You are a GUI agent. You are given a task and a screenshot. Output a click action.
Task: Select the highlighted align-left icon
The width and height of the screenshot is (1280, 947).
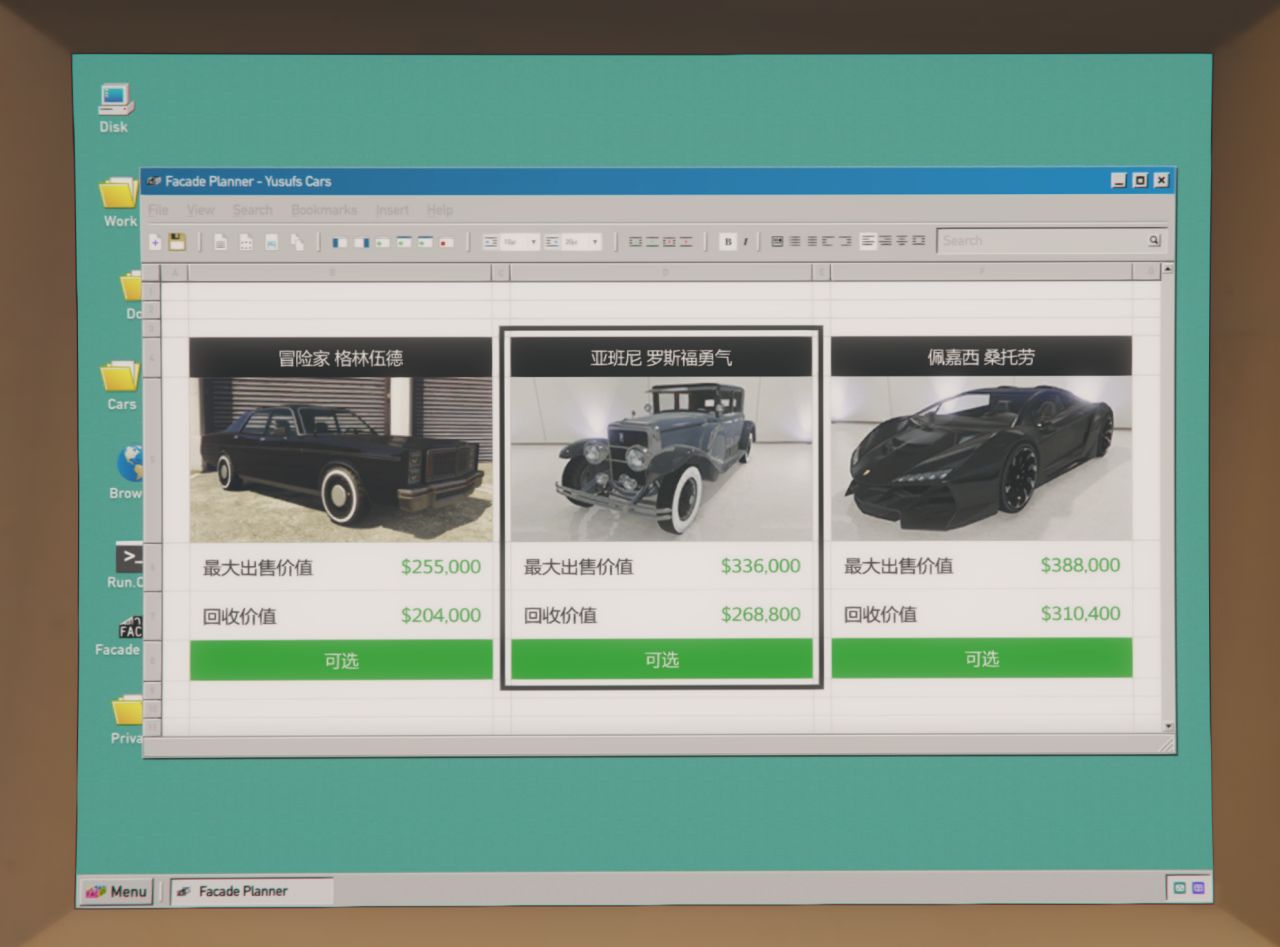click(x=868, y=241)
